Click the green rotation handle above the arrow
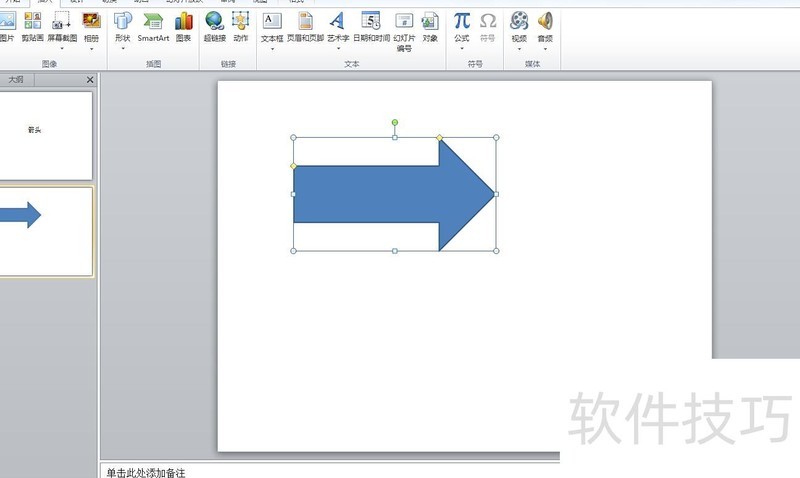Viewport: 800px width, 478px height. tap(394, 122)
